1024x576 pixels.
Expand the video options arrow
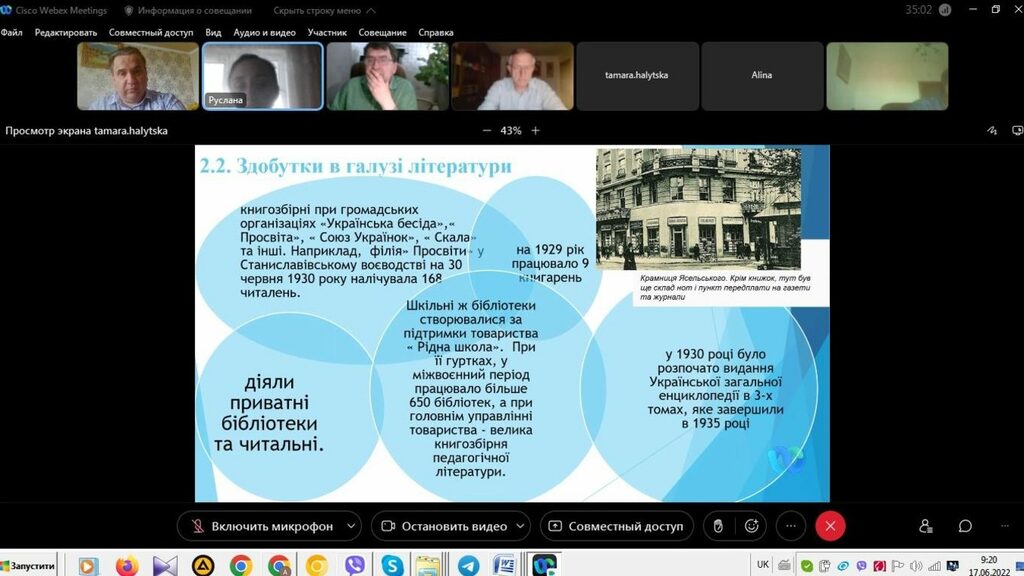pyautogui.click(x=524, y=526)
